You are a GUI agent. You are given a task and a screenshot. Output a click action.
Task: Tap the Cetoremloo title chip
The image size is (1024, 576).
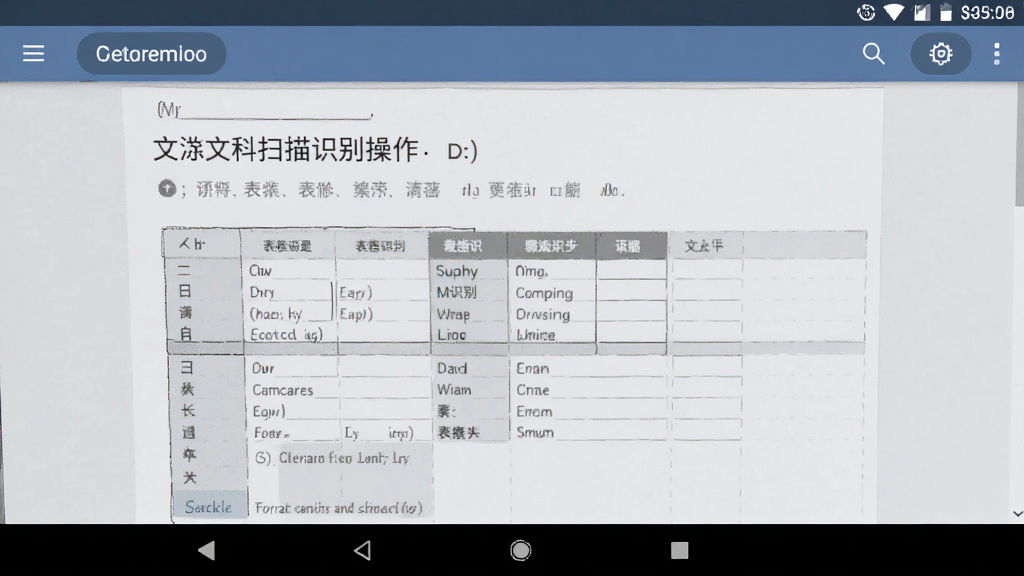coord(152,54)
